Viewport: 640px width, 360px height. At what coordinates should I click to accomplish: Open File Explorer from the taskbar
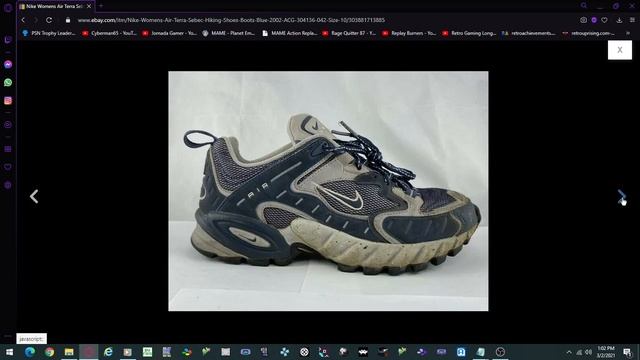69,352
